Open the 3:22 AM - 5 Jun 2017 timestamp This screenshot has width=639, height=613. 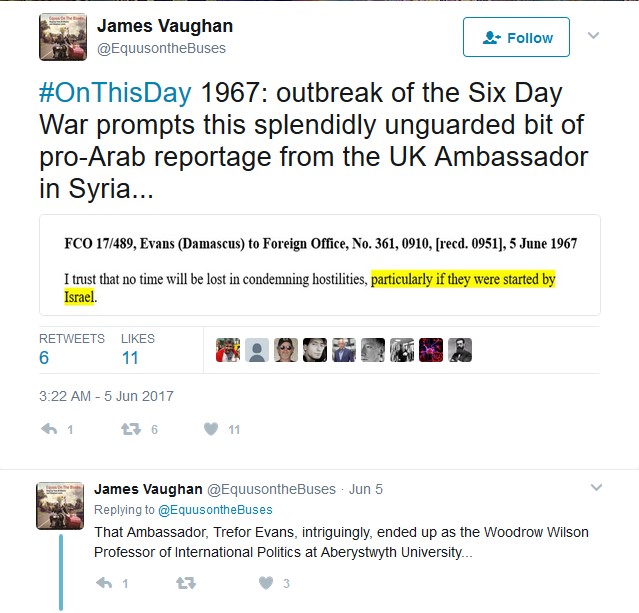pos(106,396)
